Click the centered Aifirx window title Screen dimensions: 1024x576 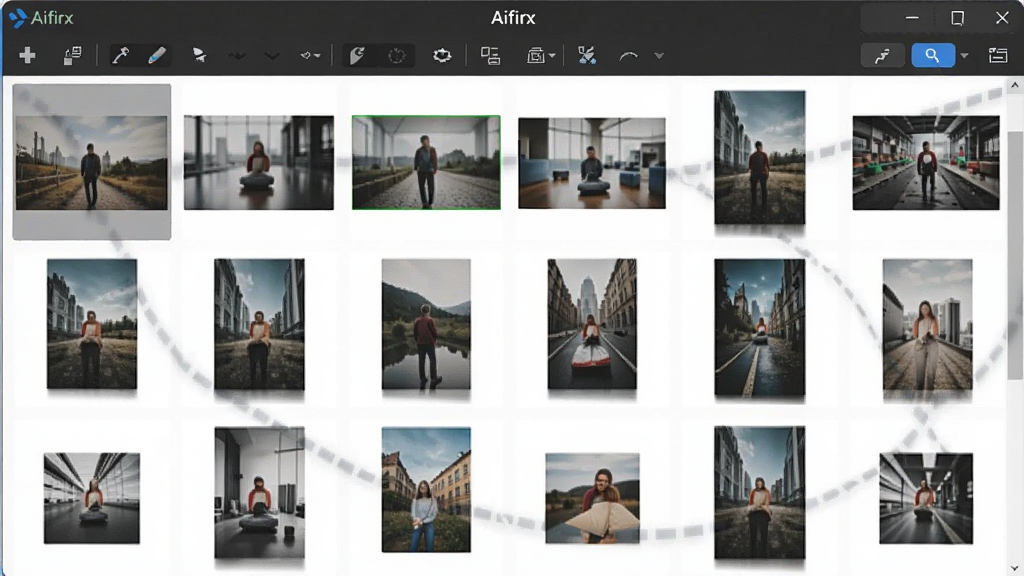tap(513, 18)
